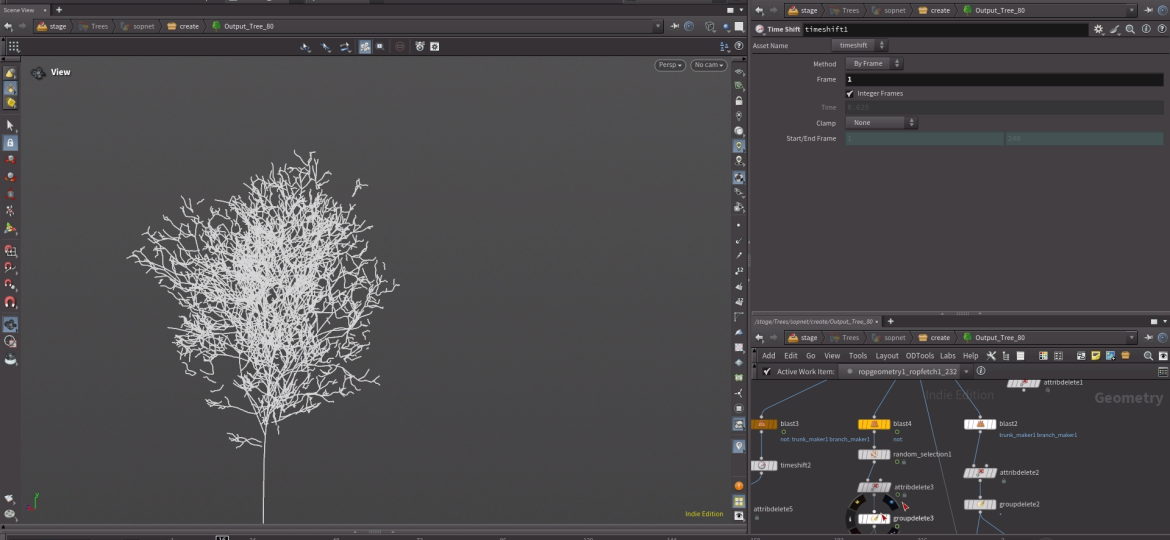Click the sticky note icon in network toolbar
This screenshot has width=1170, height=540.
coord(1095,356)
